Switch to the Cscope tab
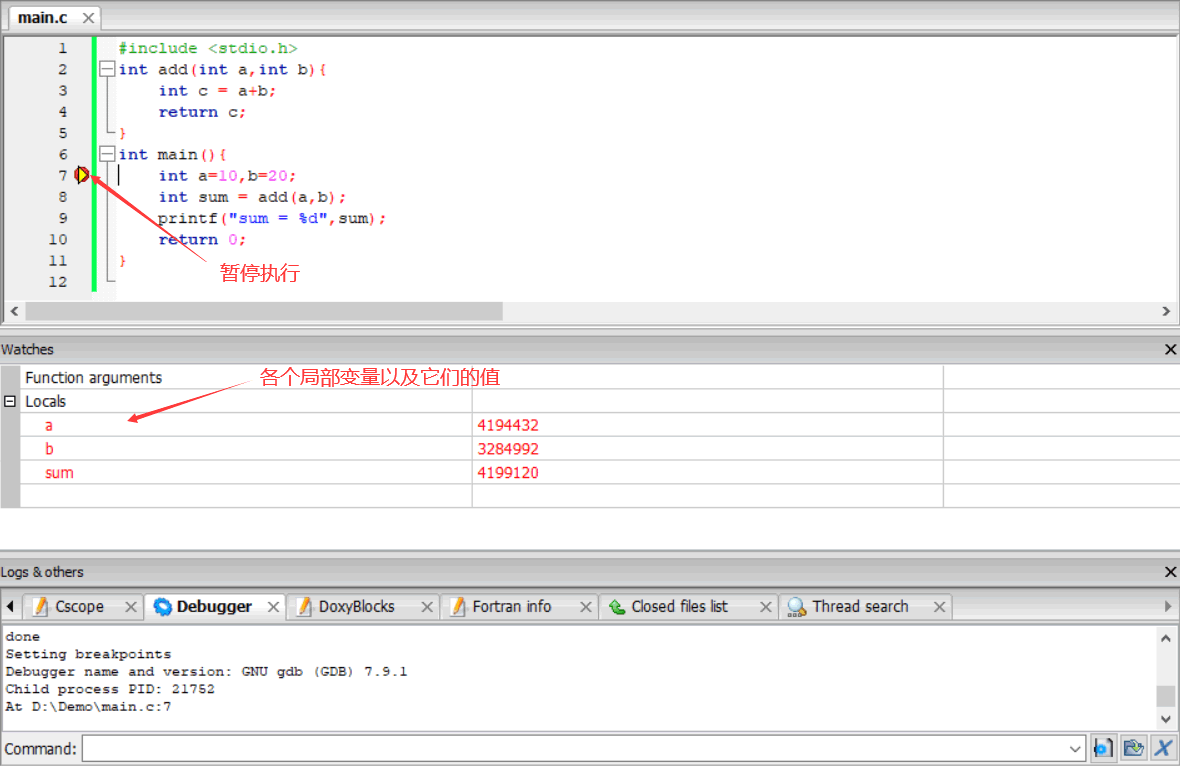 pyautogui.click(x=79, y=606)
